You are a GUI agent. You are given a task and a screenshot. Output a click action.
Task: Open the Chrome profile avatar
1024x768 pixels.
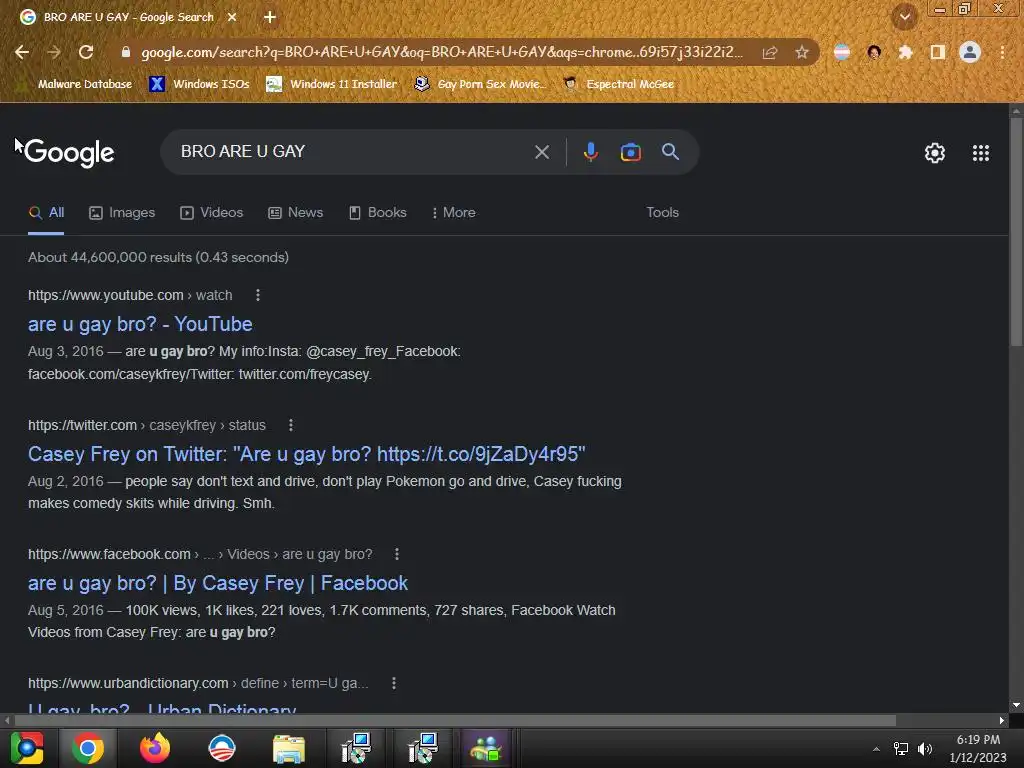point(970,52)
